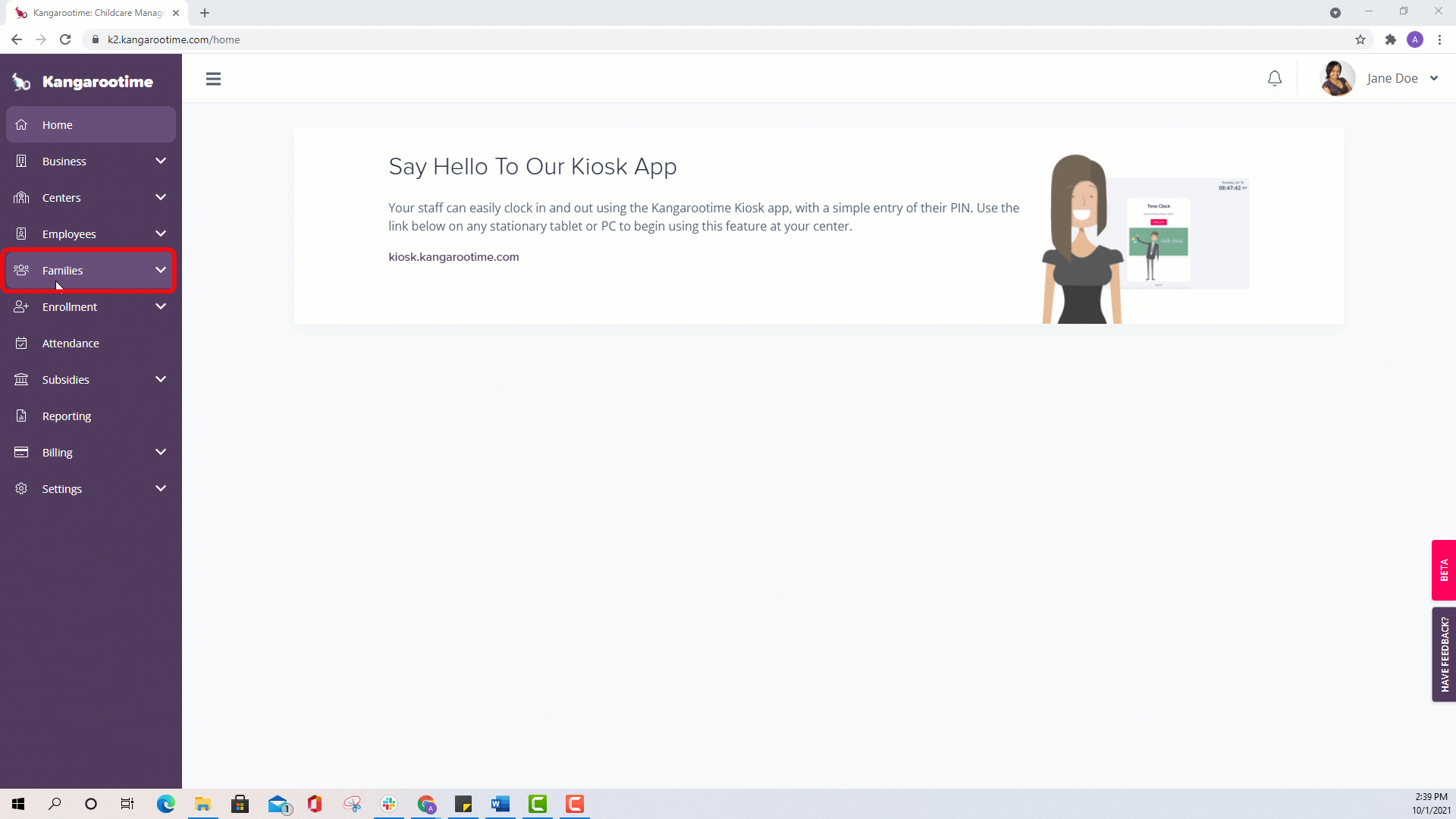The height and width of the screenshot is (819, 1456).
Task: Select Home in the sidebar
Action: tap(58, 125)
